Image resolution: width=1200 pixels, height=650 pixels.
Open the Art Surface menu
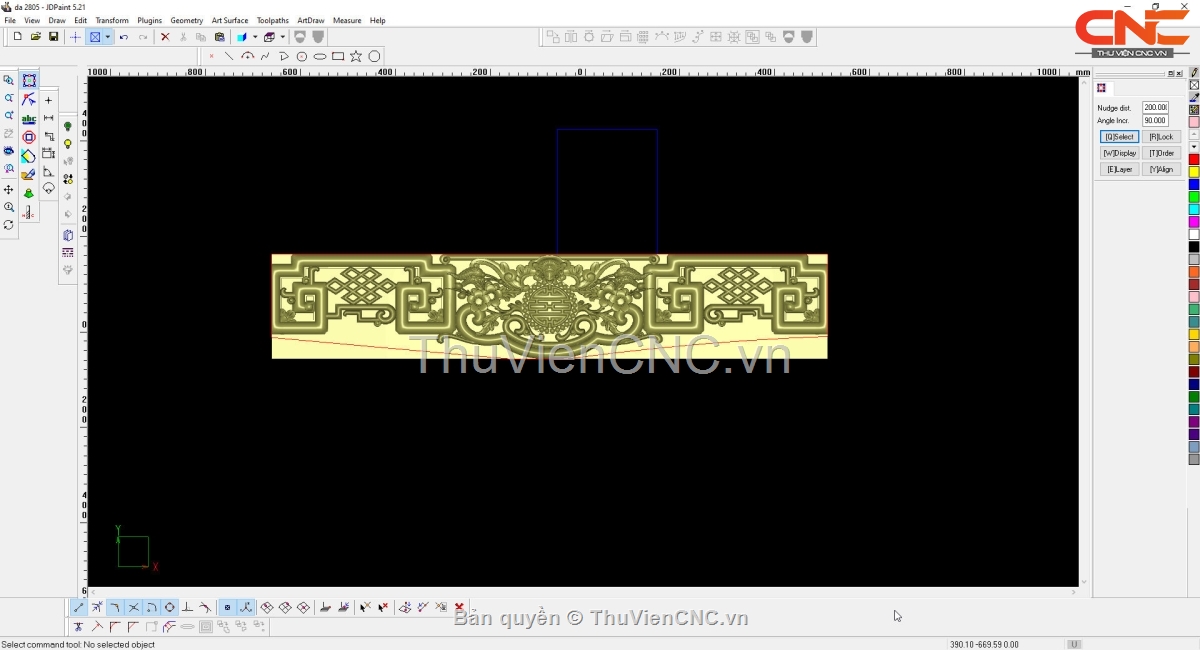(230, 20)
